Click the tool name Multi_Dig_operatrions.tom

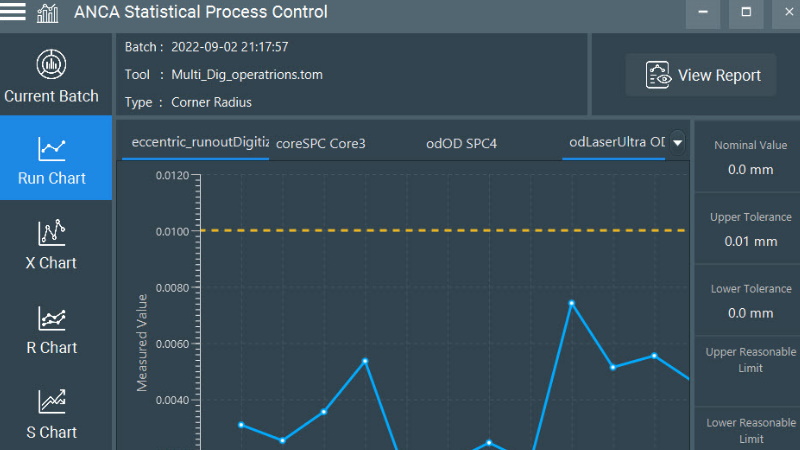(247, 74)
